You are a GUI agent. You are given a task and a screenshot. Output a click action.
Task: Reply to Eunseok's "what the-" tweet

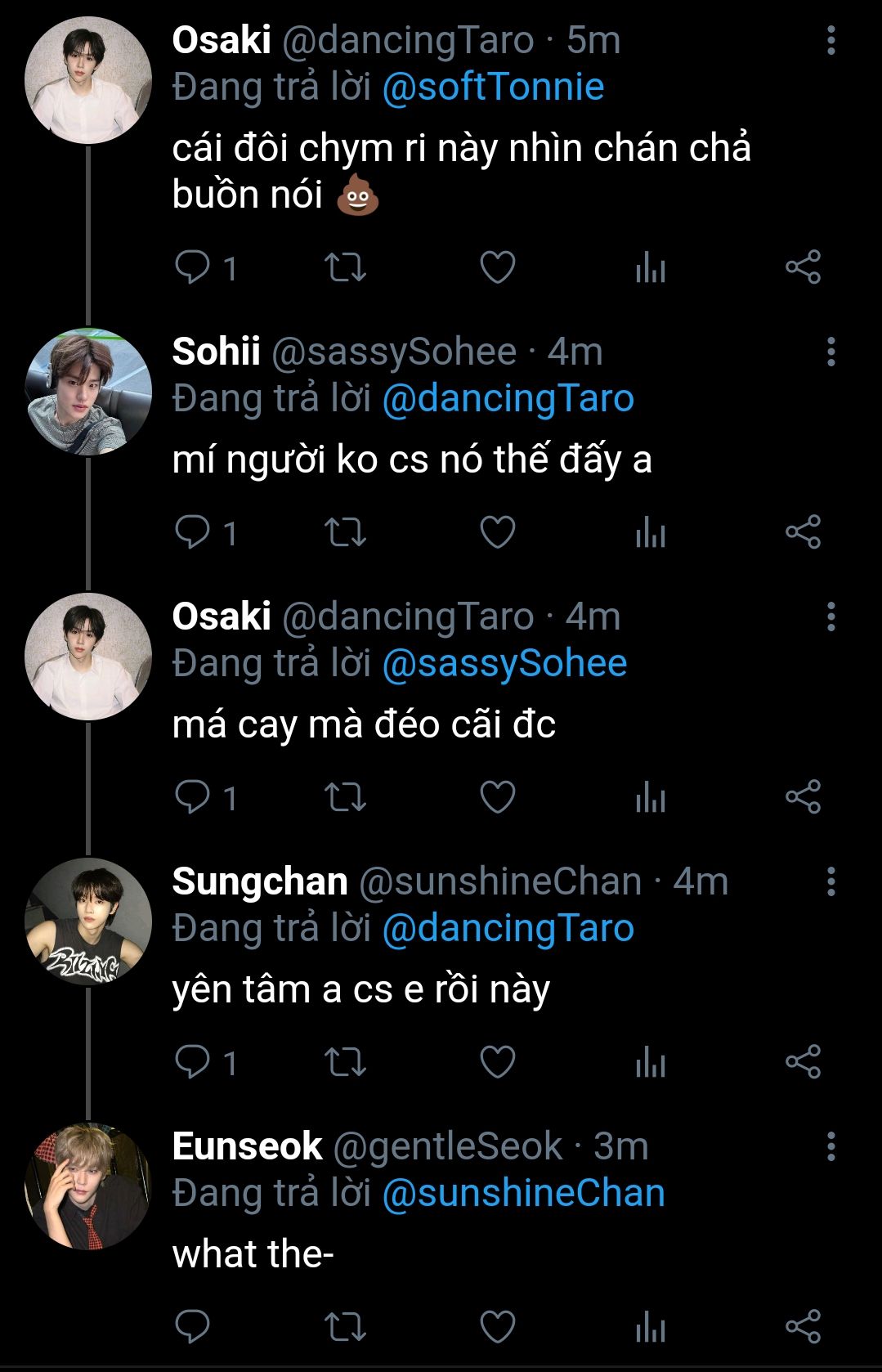pyautogui.click(x=193, y=1326)
